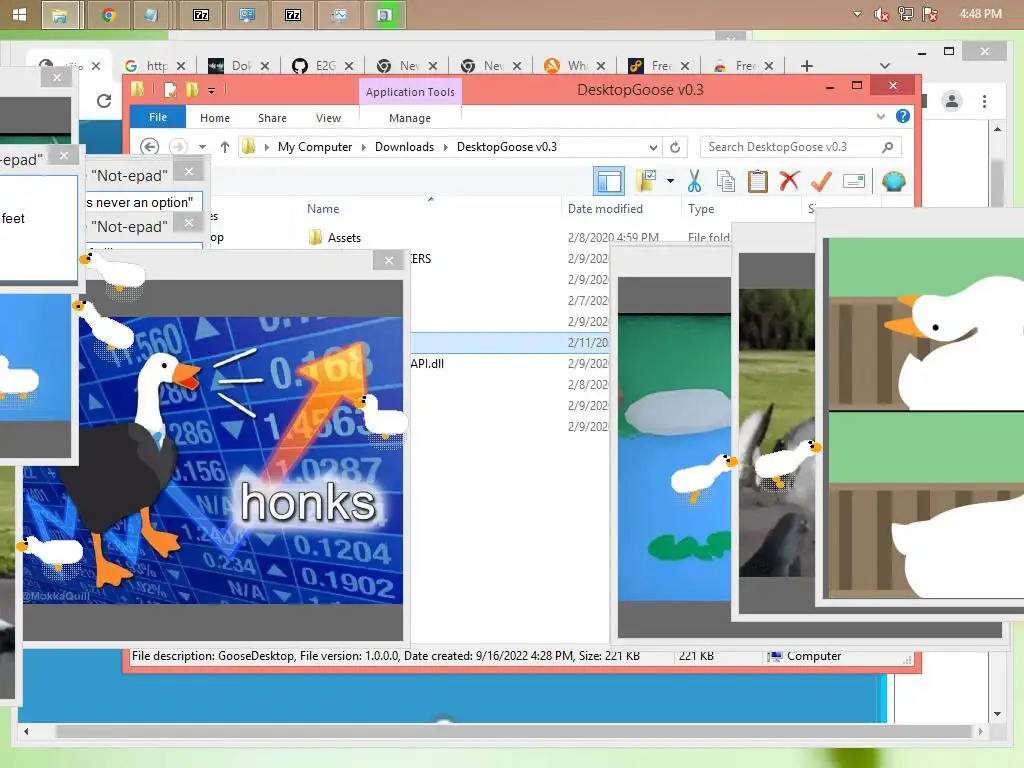Click My Computer in address breadcrumb
Image resolution: width=1024 pixels, height=768 pixels.
click(x=315, y=147)
